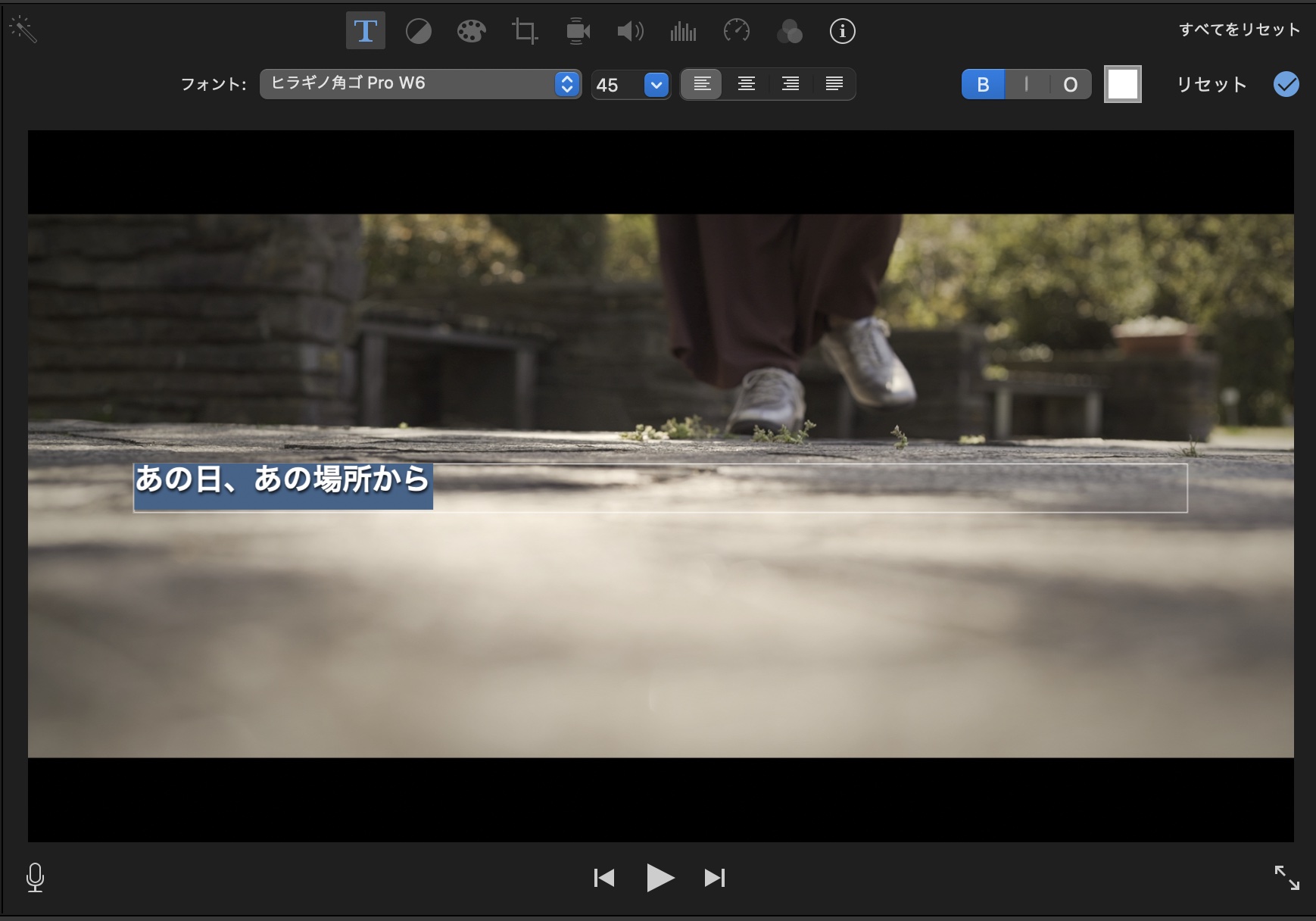Open the video stabilization camera icon
The image size is (1316, 921).
(x=578, y=31)
